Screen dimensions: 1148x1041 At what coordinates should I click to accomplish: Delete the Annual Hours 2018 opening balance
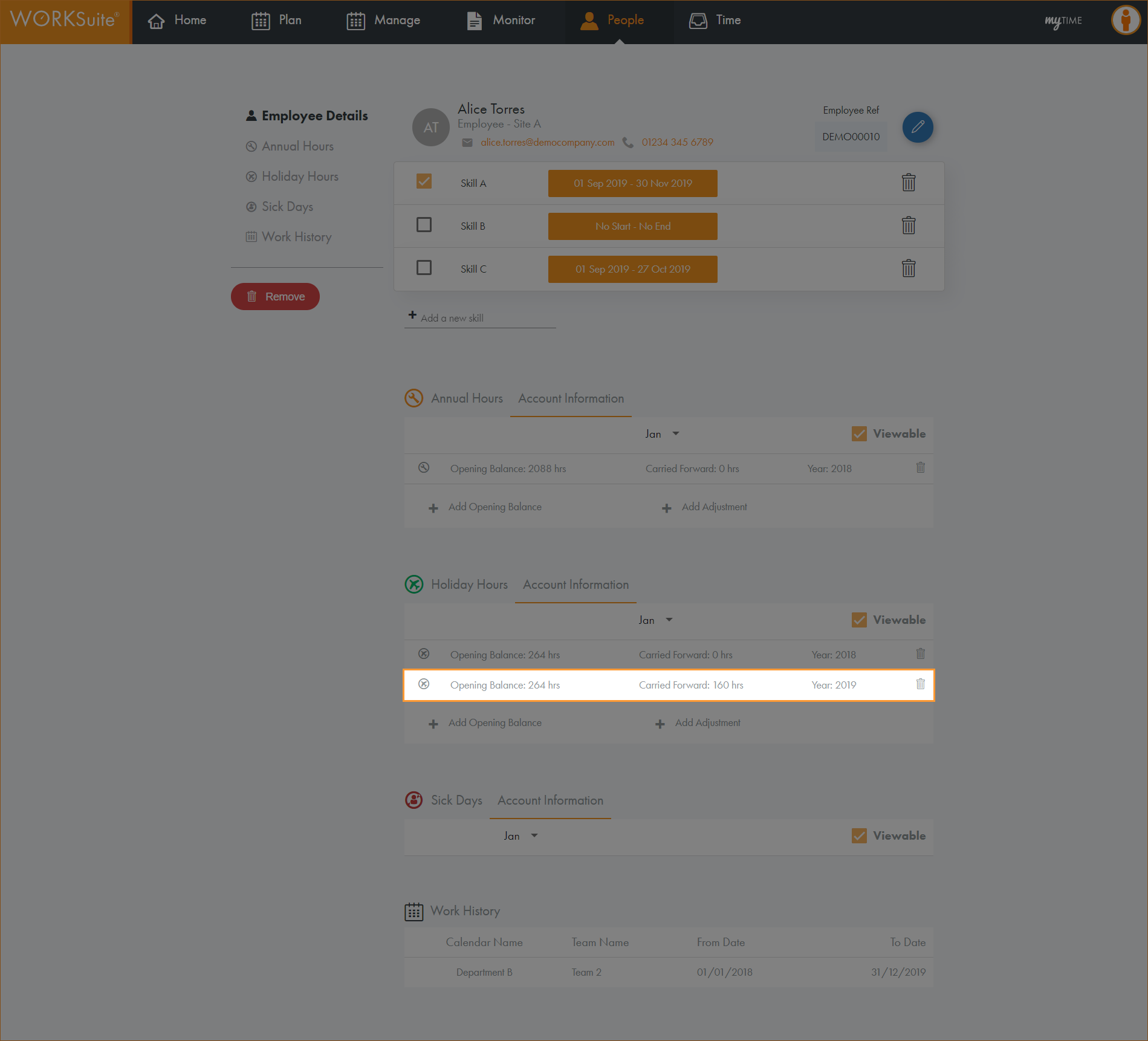(x=920, y=468)
